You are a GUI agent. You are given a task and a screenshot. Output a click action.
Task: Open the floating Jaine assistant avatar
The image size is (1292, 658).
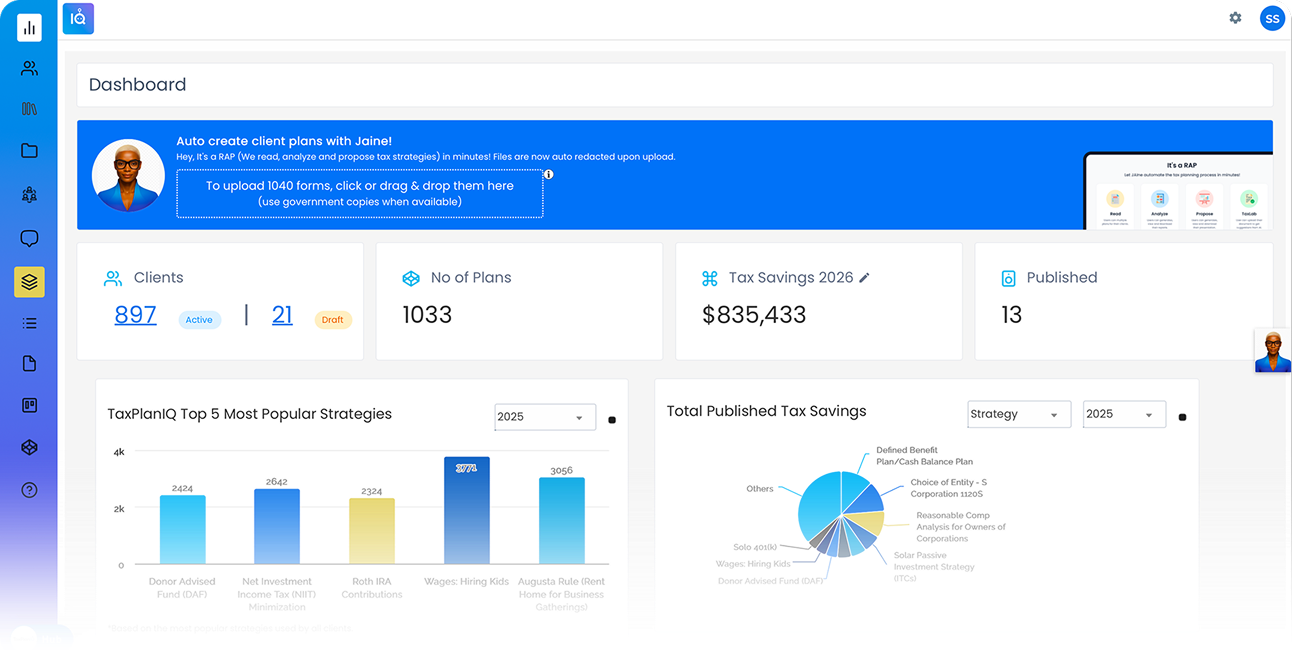1273,351
